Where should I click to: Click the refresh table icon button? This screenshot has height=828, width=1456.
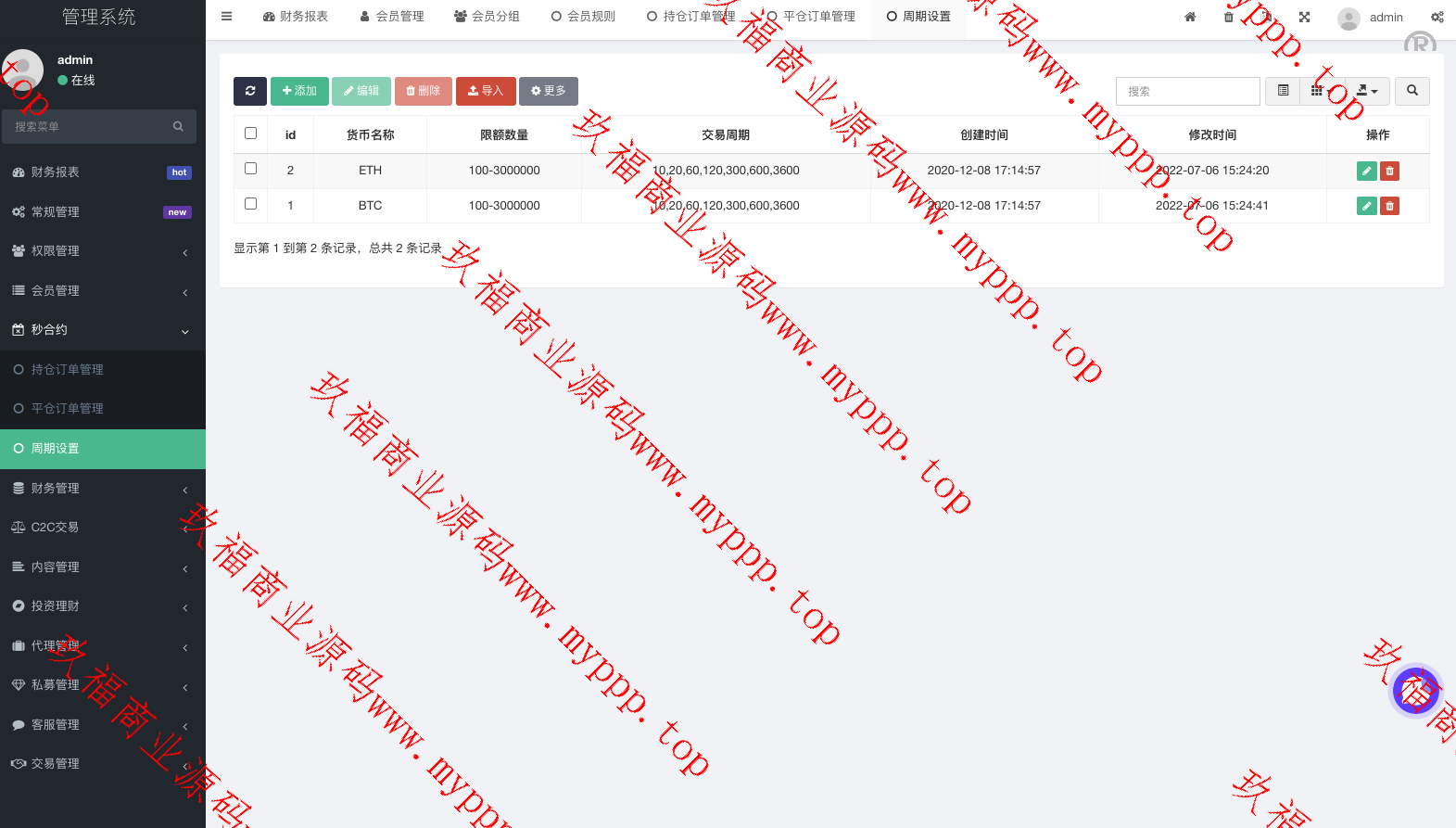[x=250, y=91]
